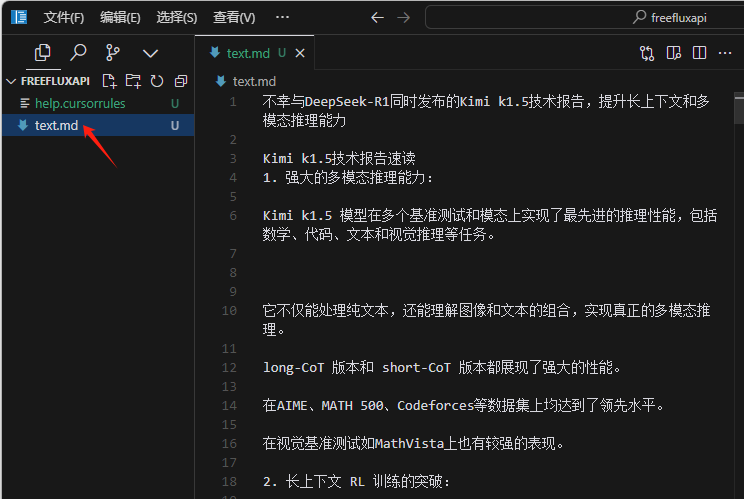The width and height of the screenshot is (744, 499).
Task: Click line mentioning AIME、MATH 500、Codeforces
Action: click(x=464, y=406)
